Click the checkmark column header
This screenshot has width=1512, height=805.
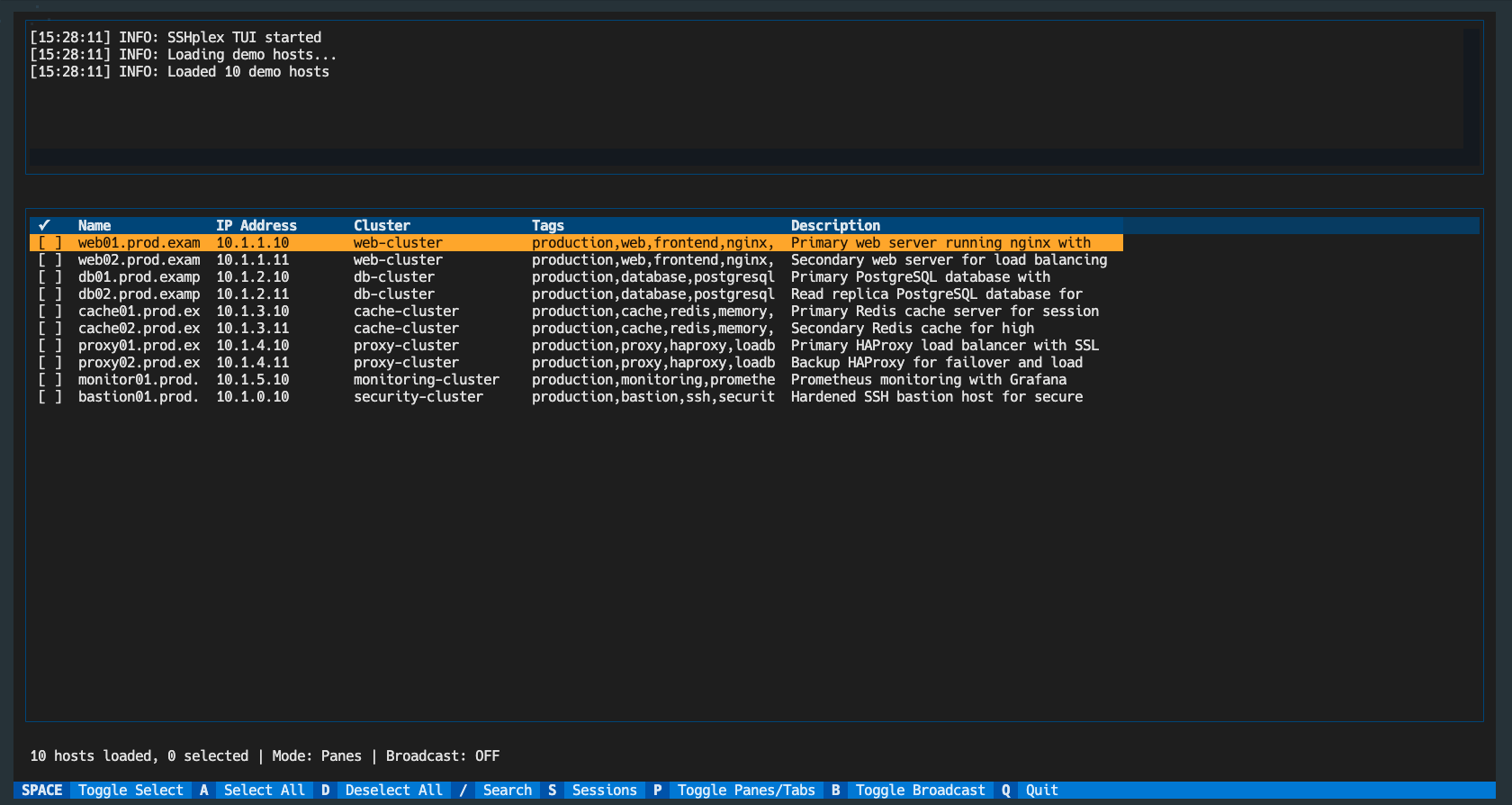[x=44, y=226]
